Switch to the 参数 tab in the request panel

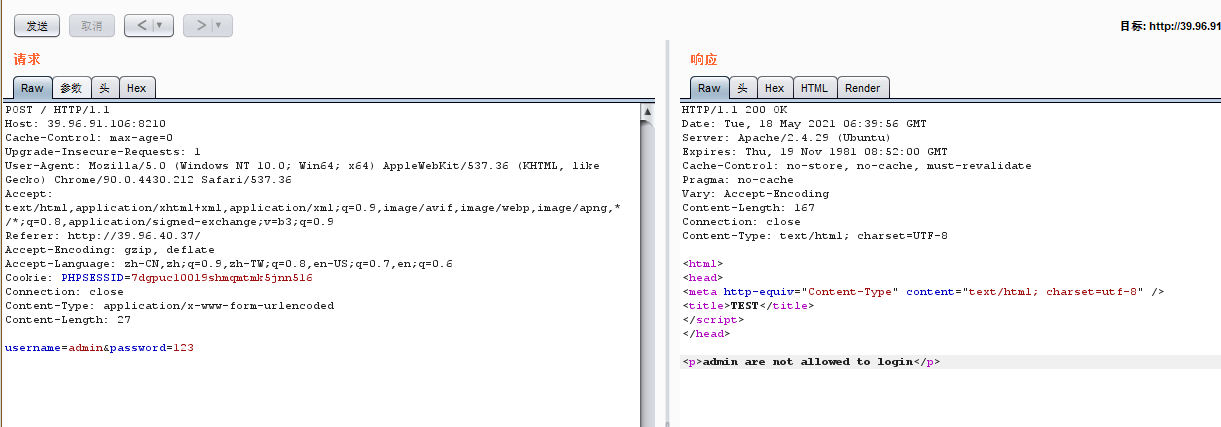(71, 88)
